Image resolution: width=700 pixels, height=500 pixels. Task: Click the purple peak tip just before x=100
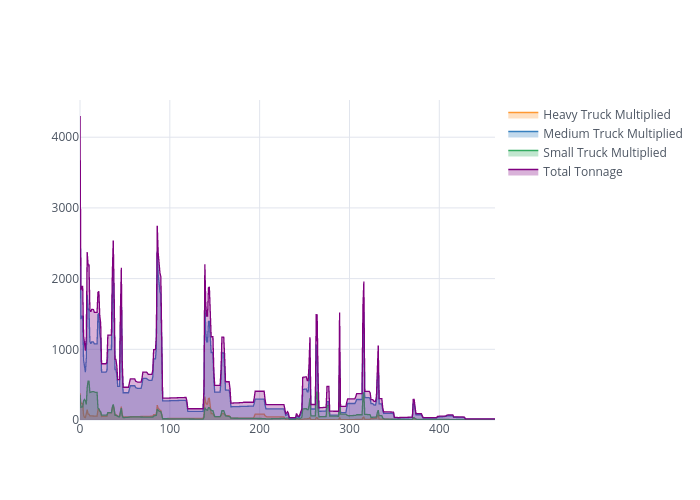(x=157, y=227)
